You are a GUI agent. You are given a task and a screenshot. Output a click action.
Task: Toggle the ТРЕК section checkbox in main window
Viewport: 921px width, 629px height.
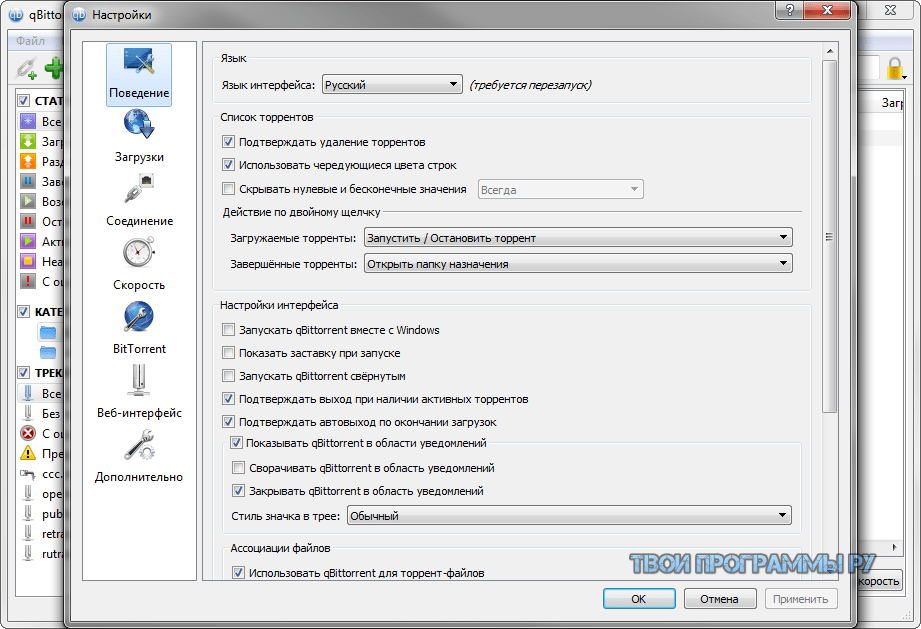23,372
